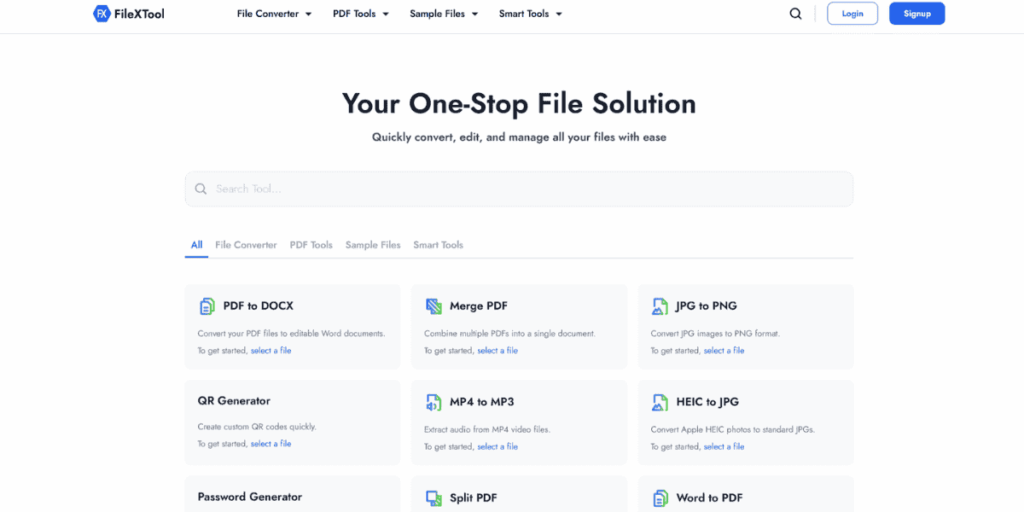
Task: Focus the Search Tool input field
Action: coord(519,189)
